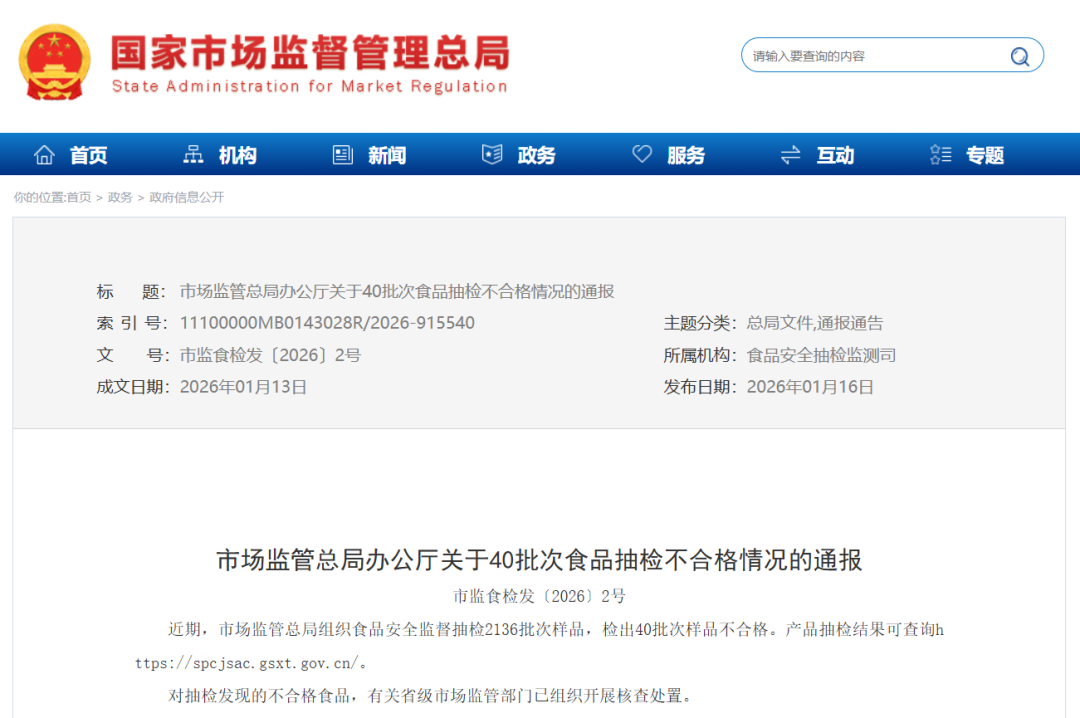
Task: Click the search magnifier icon
Action: tap(1019, 56)
